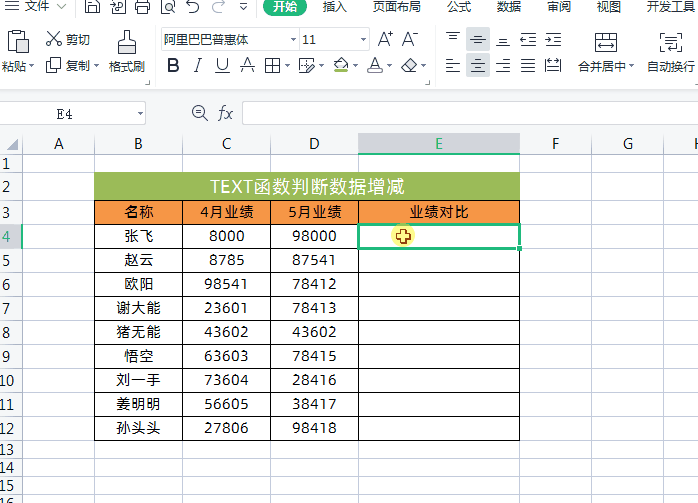Toggle Italic formatting

click(x=198, y=66)
